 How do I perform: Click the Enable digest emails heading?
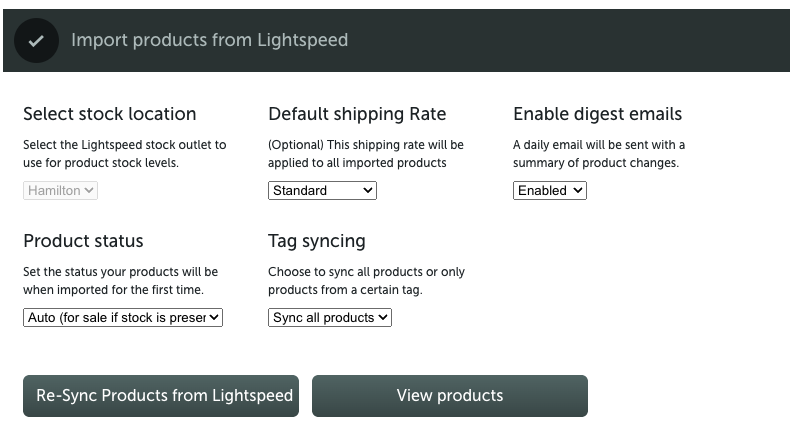click(597, 114)
